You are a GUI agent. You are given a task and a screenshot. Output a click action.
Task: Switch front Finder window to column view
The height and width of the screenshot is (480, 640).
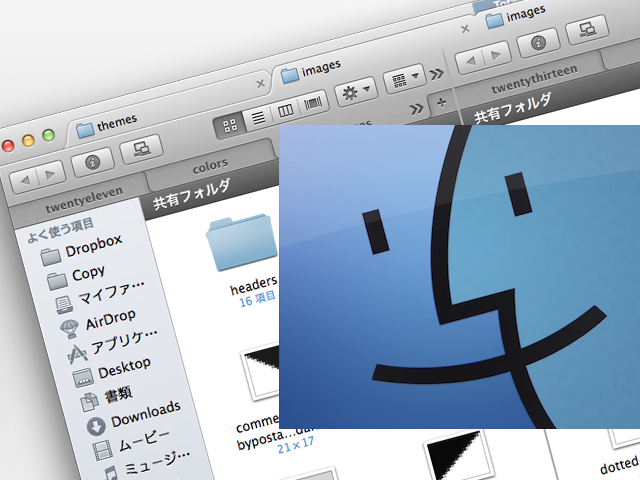[285, 110]
